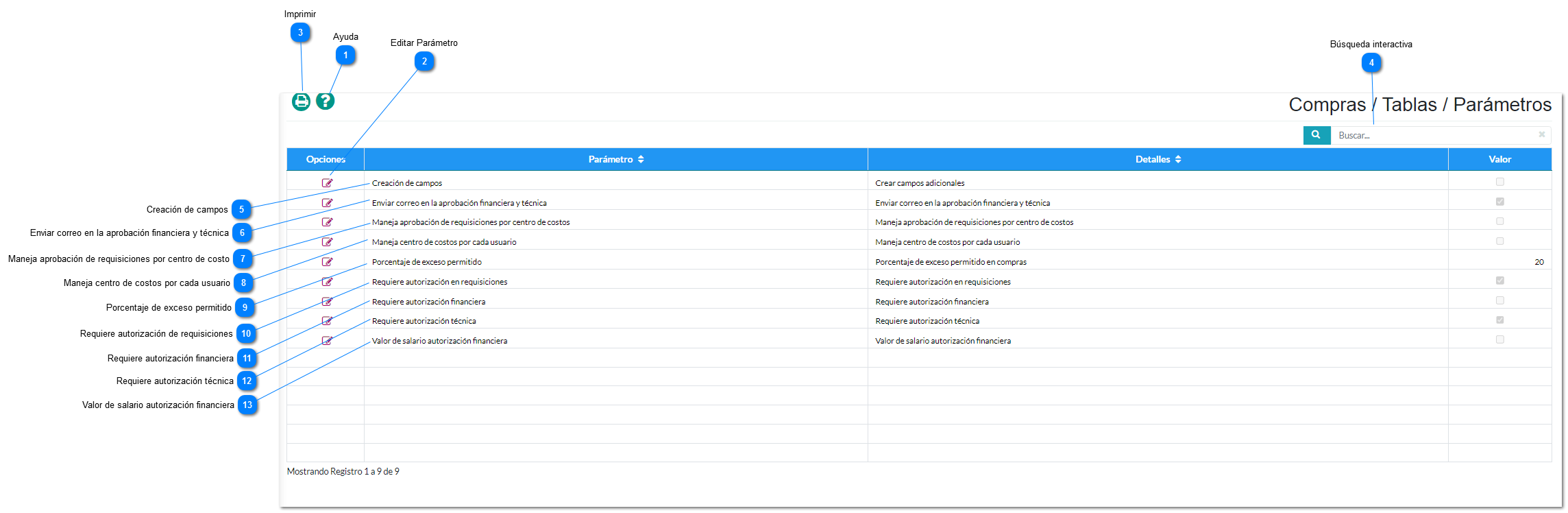Toggle the Creación de campos checkbox
Screen dimensions: 1568x513
1500,182
